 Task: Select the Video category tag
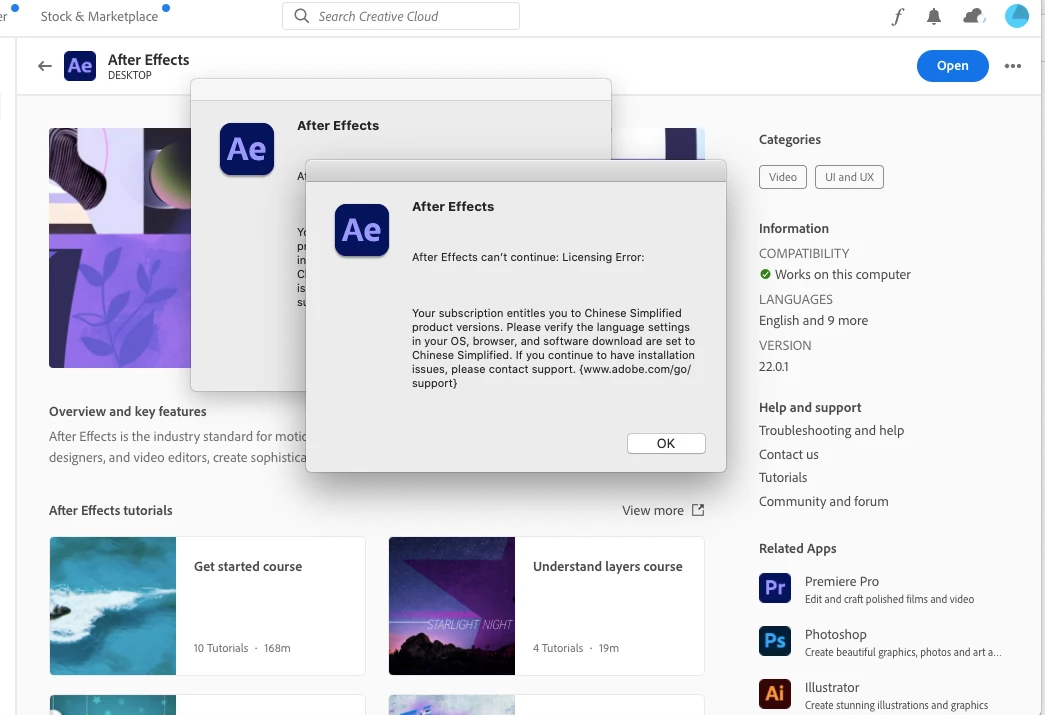[x=782, y=177]
